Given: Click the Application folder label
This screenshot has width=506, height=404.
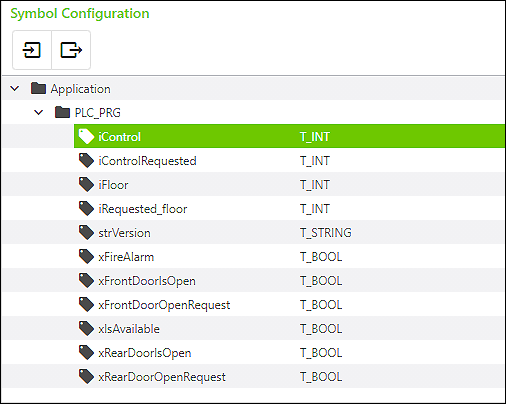Looking at the screenshot, I should 80,89.
